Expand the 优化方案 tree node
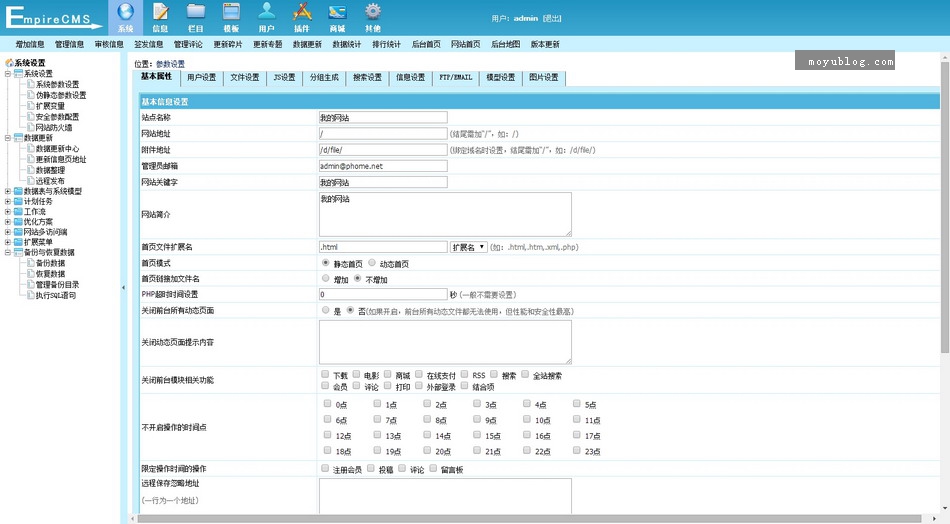950x524 pixels. coord(8,222)
